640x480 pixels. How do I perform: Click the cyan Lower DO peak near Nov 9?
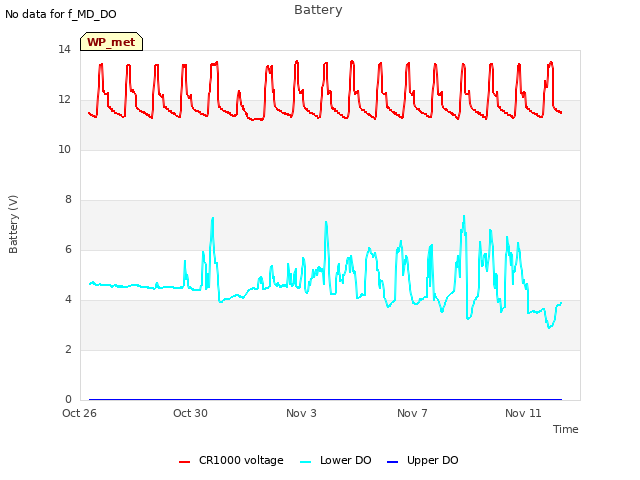click(x=464, y=217)
